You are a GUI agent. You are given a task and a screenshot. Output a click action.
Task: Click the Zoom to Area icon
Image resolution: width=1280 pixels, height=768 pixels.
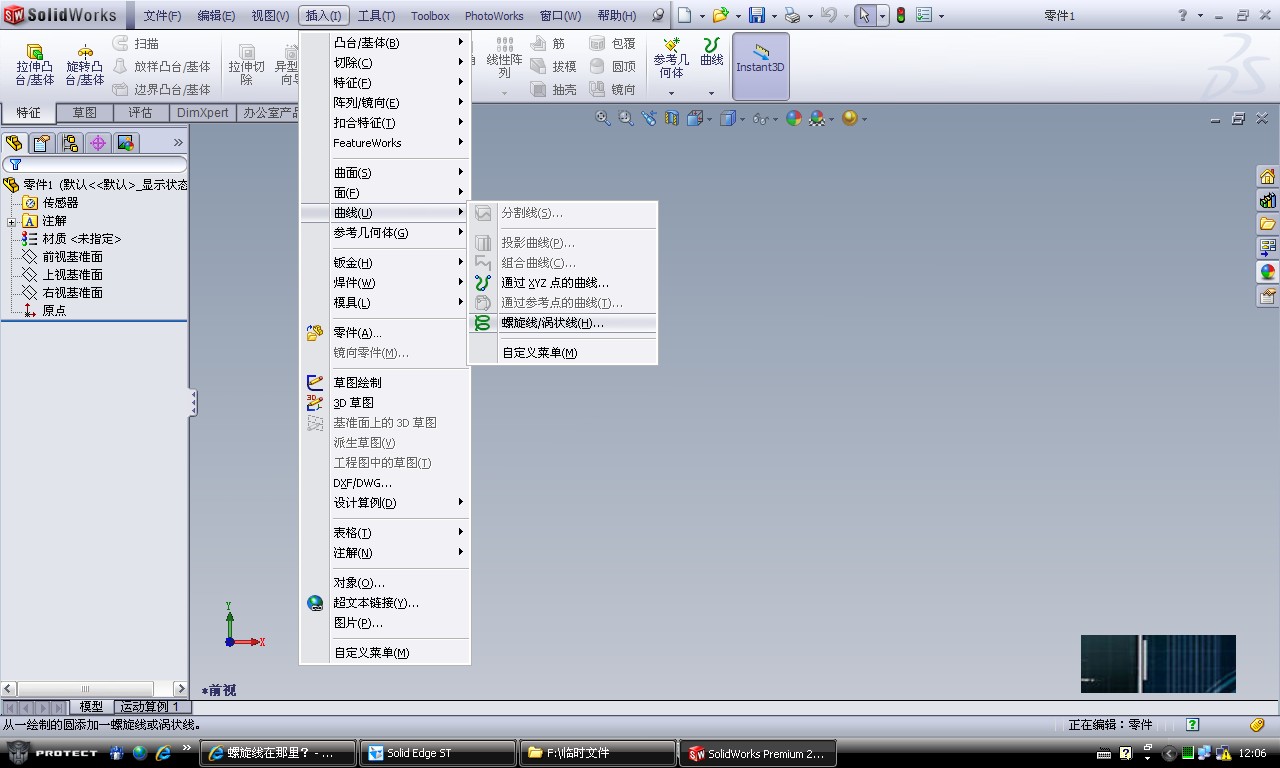(626, 118)
